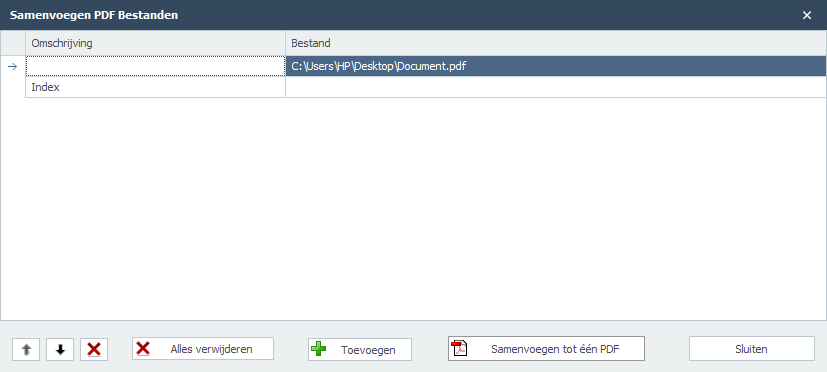
Task: Select the Omschrijving column header
Action: click(x=156, y=43)
